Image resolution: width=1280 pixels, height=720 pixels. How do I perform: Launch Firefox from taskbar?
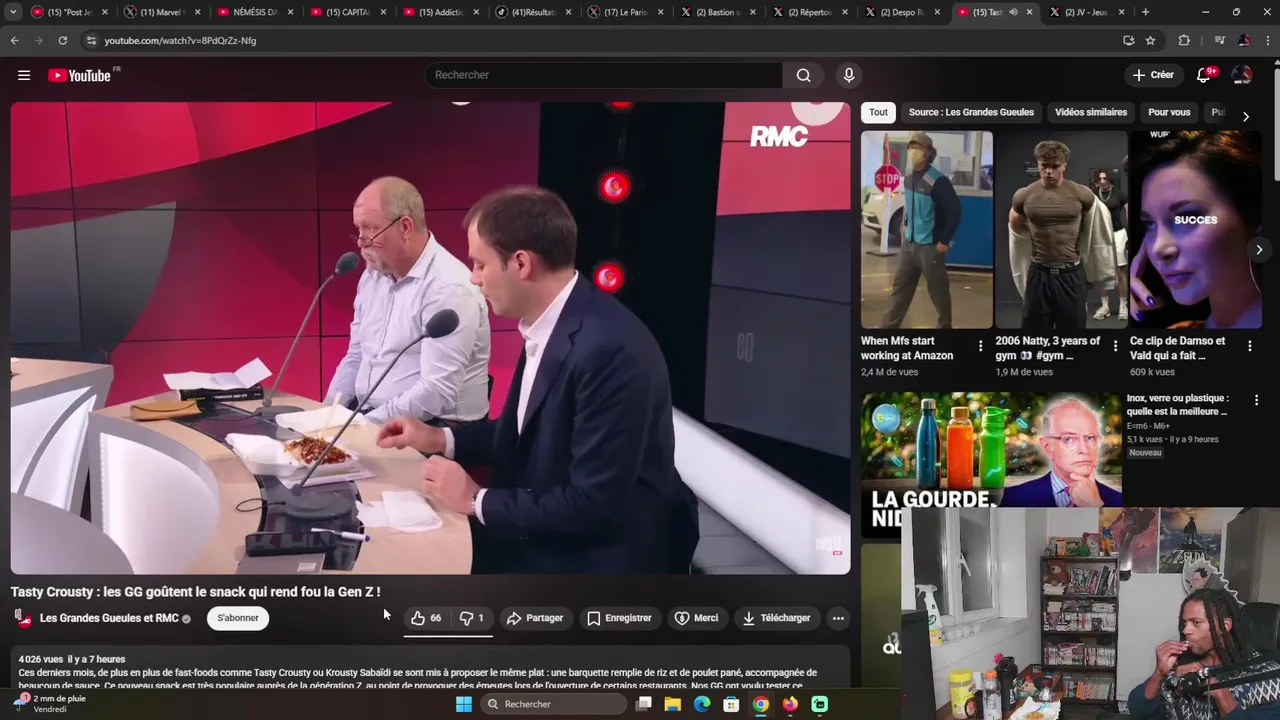pos(790,704)
